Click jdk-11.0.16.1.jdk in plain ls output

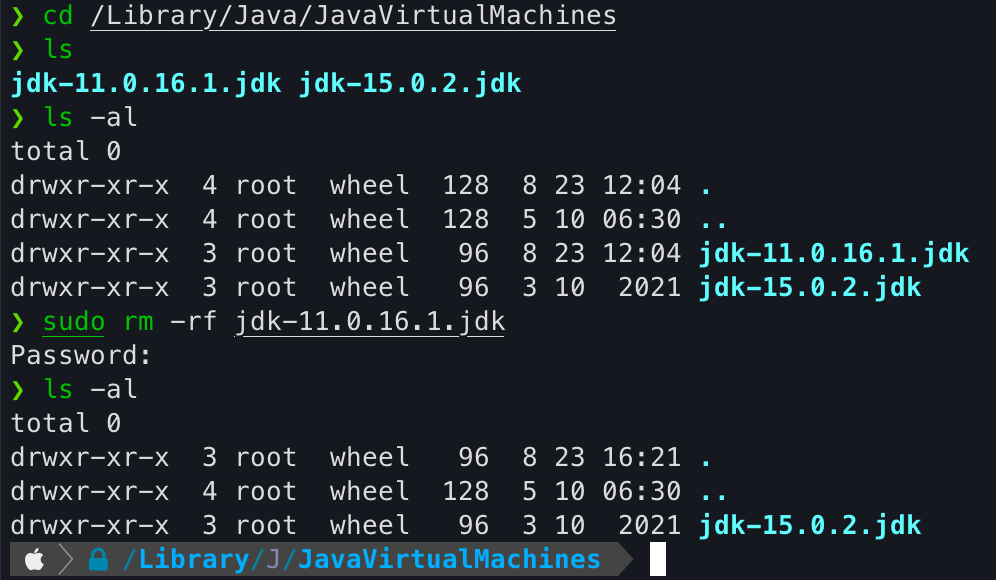[146, 83]
